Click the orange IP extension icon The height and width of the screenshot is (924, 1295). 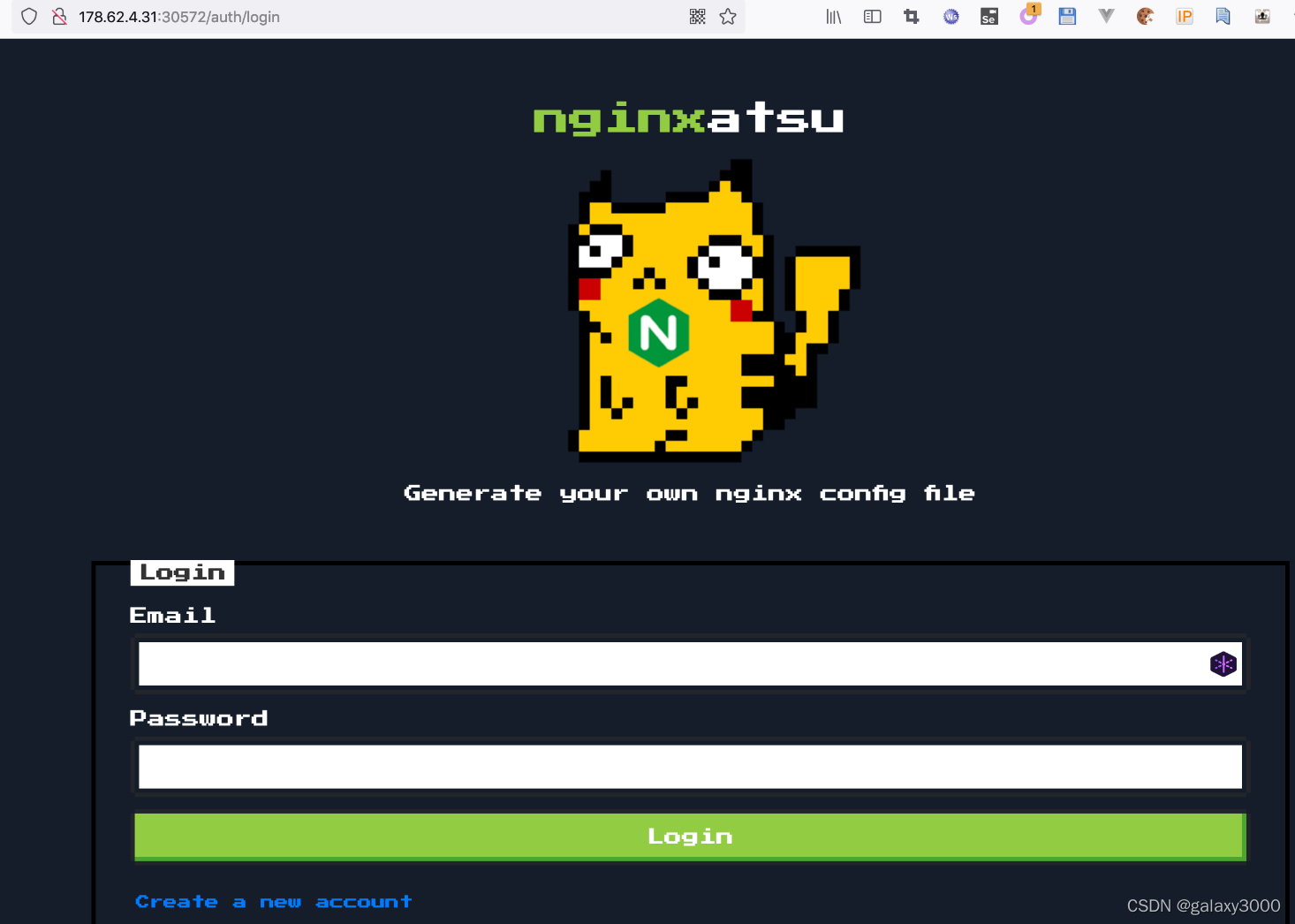[x=1185, y=17]
